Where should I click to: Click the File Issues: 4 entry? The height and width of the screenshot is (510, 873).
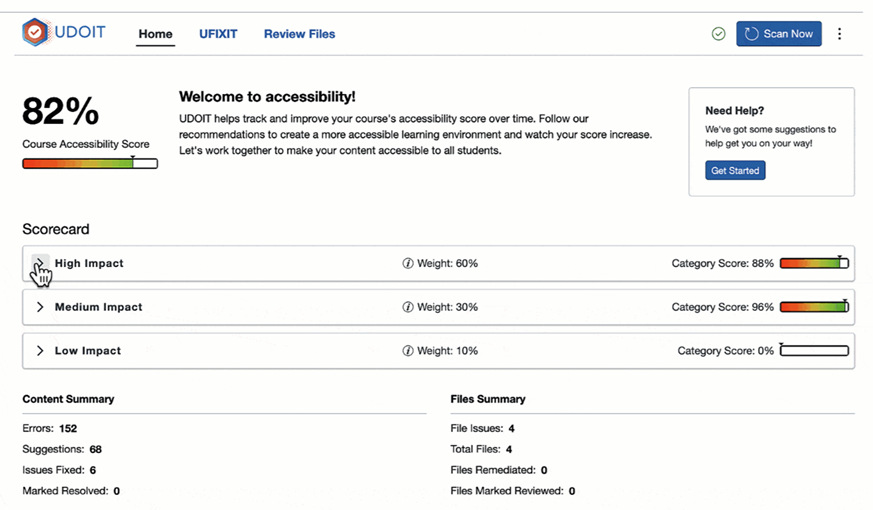click(483, 429)
